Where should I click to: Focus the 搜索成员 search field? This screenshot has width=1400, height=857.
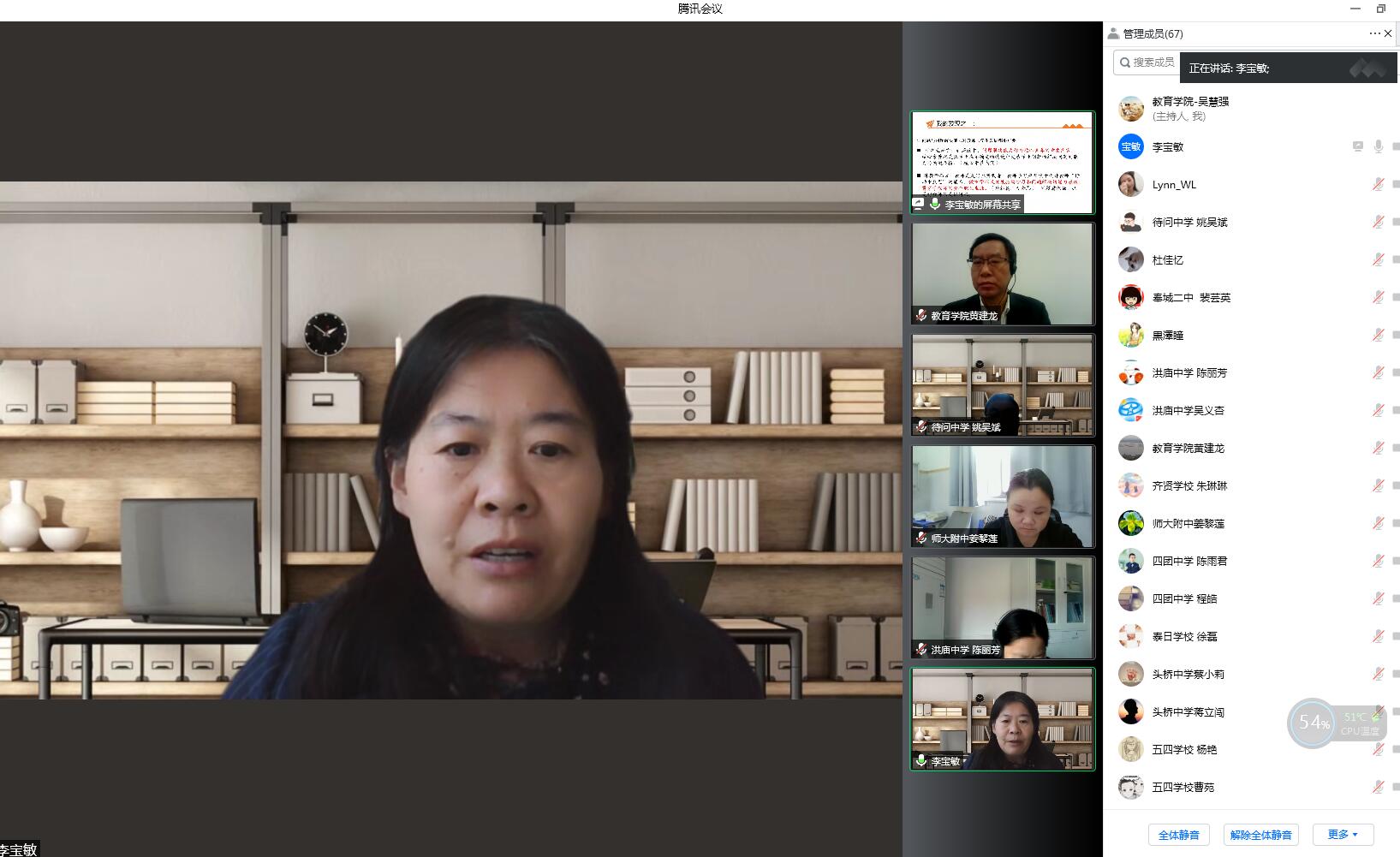tap(1147, 62)
